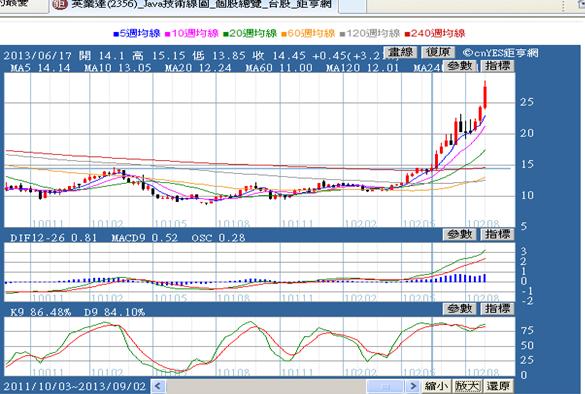Click the MACD9 0.52 reading
Screen dimensions: 585x394
point(145,238)
